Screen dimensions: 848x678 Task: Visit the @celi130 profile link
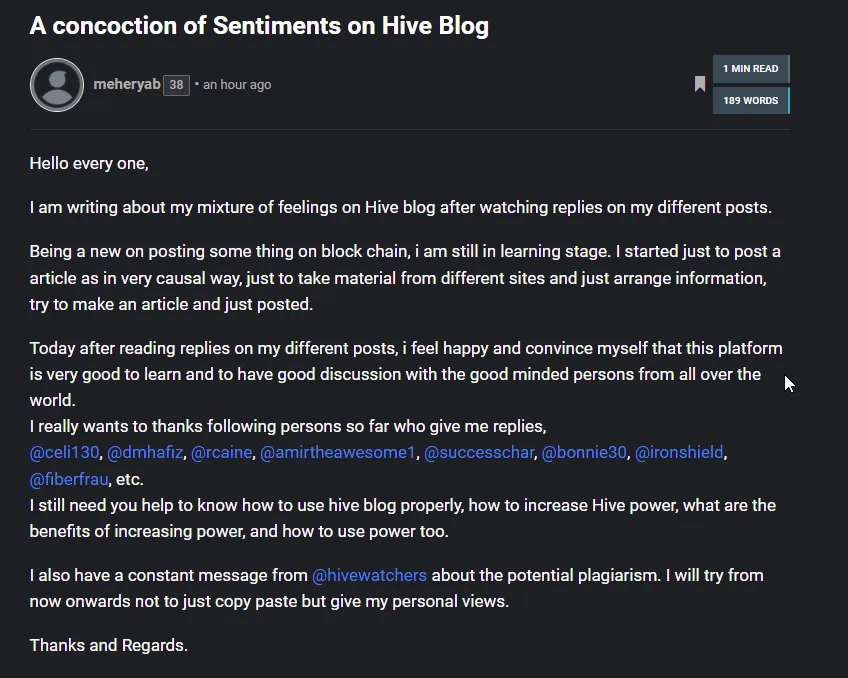(x=64, y=453)
